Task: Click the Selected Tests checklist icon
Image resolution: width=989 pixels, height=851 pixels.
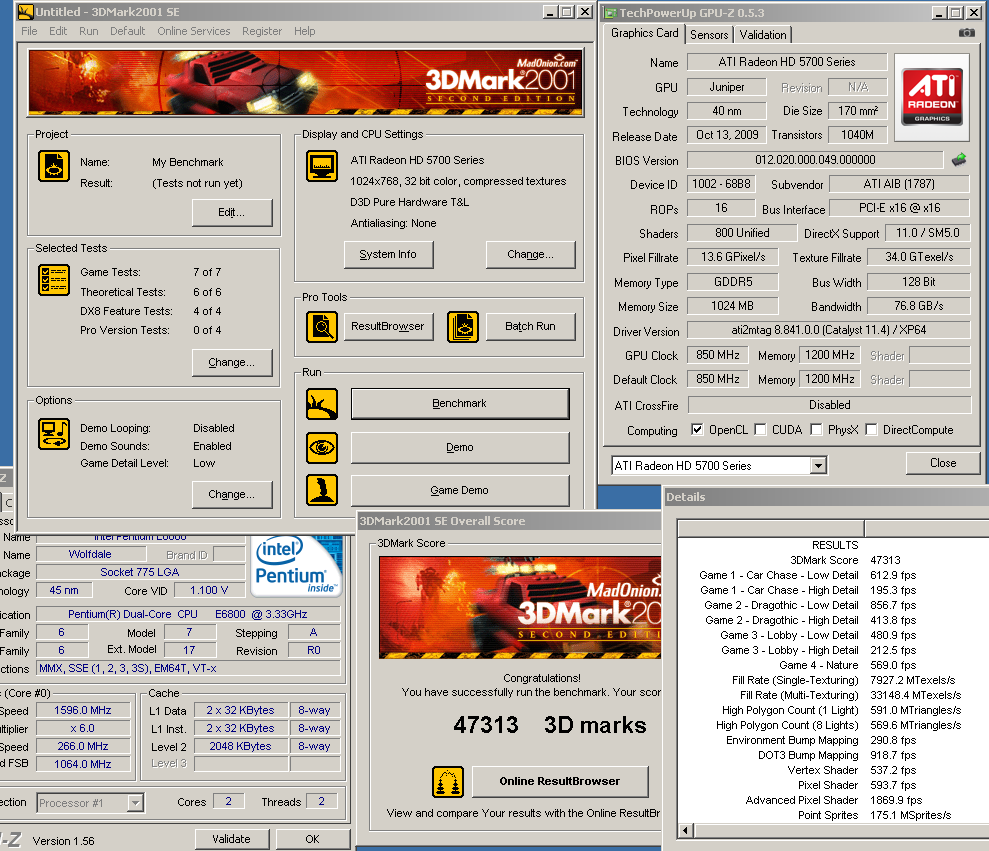Action: (x=54, y=281)
